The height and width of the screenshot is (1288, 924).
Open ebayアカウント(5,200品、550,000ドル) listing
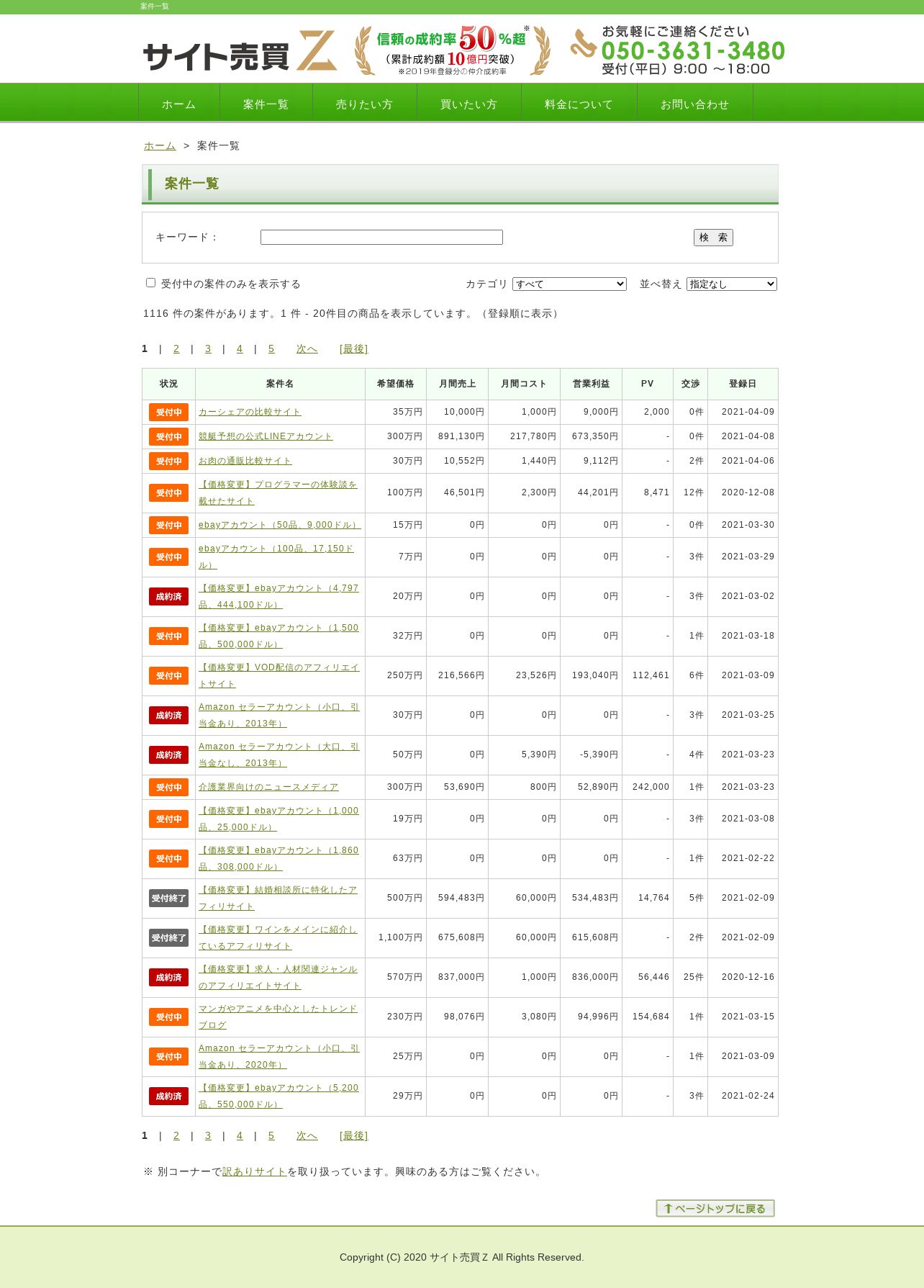click(279, 1096)
